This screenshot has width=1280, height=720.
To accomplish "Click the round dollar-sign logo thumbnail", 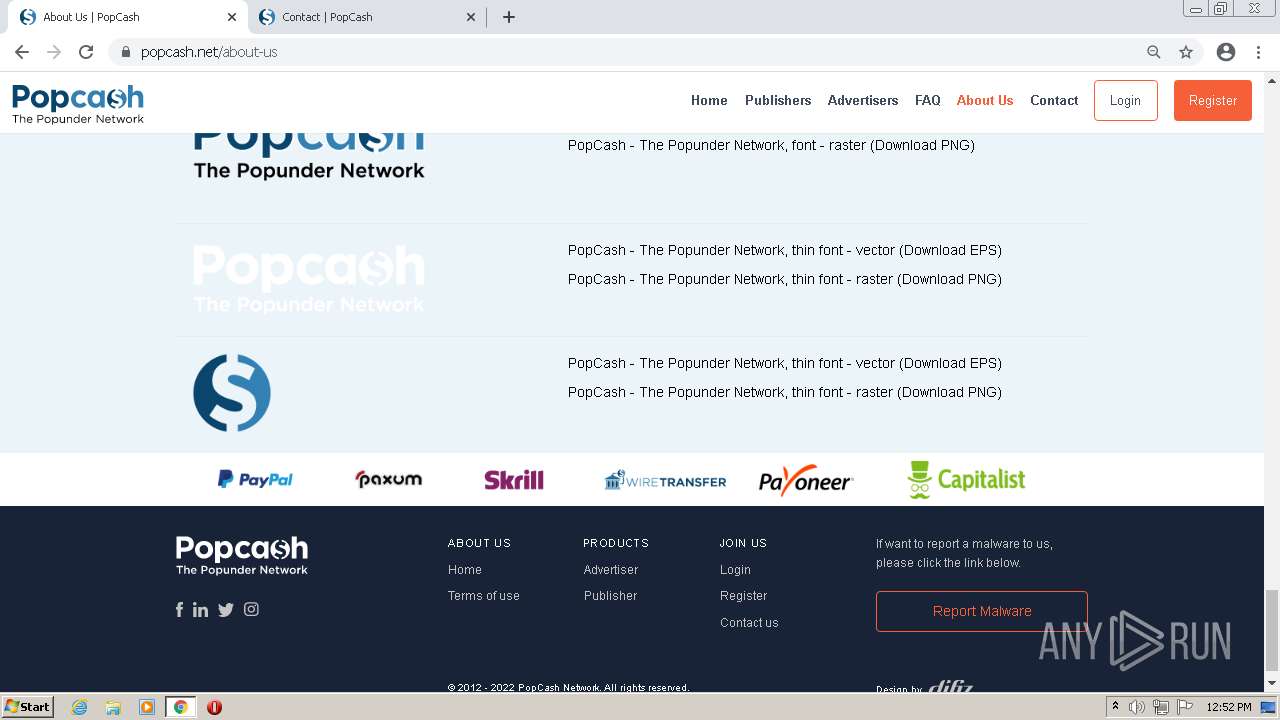I will click(x=232, y=393).
